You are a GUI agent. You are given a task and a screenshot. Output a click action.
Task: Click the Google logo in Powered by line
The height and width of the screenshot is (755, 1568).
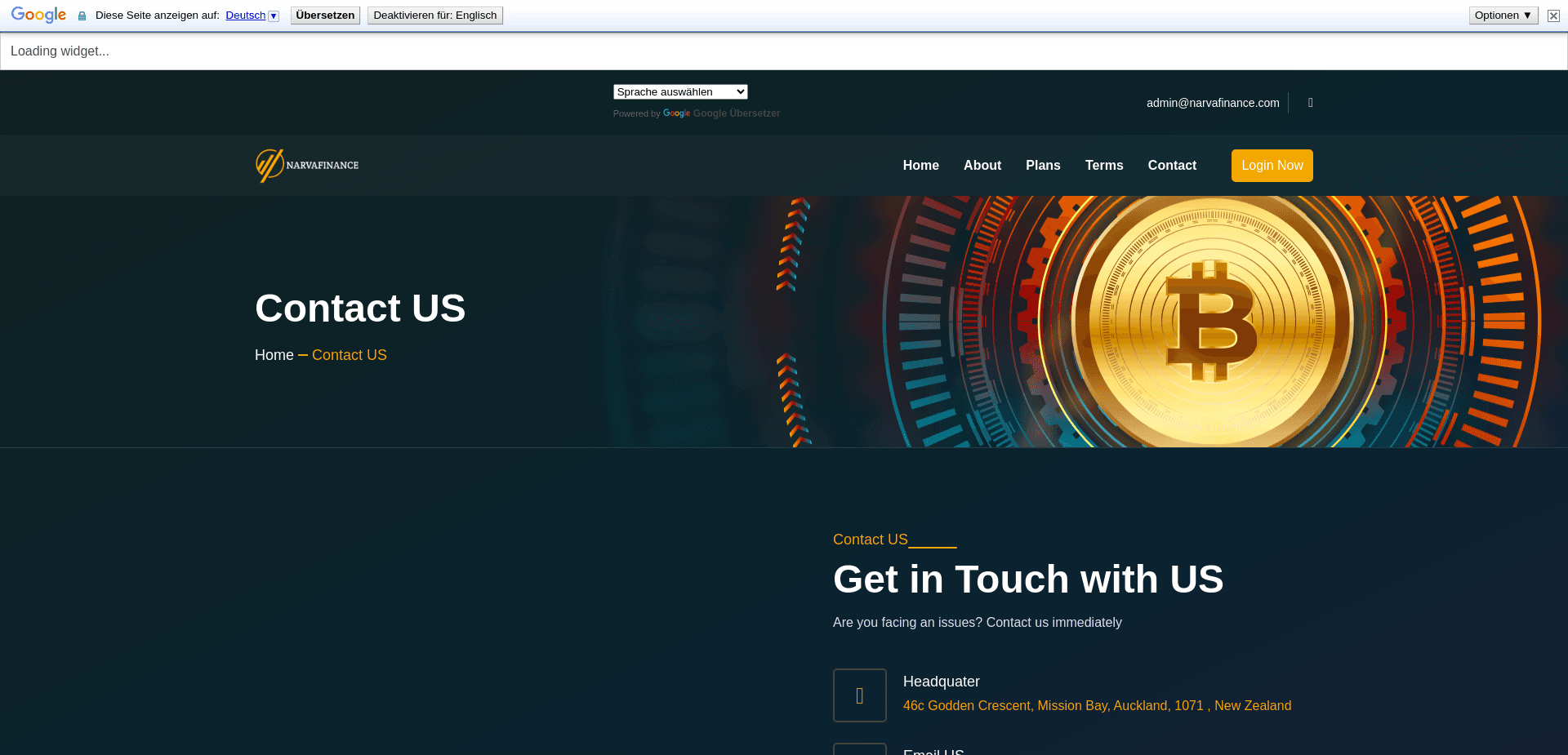(676, 113)
